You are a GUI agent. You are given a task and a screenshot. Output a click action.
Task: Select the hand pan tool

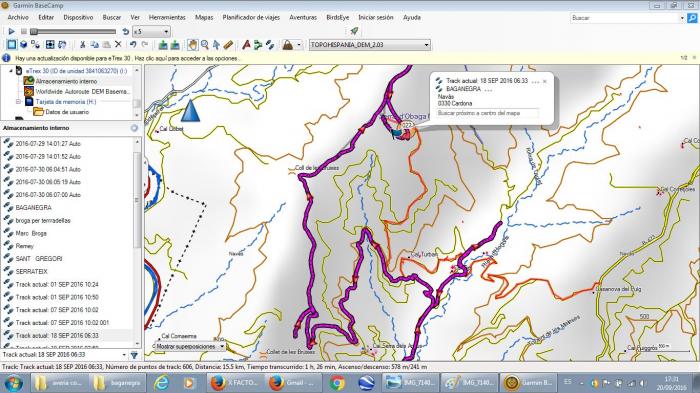[x=192, y=45]
